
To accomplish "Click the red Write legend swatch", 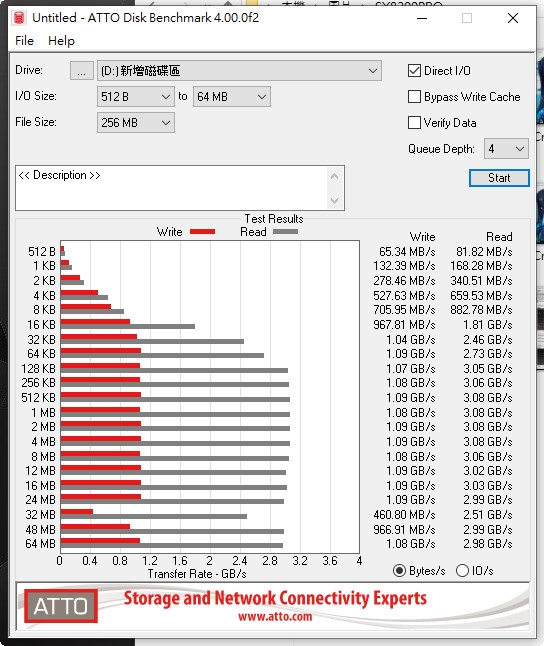I will click(202, 232).
